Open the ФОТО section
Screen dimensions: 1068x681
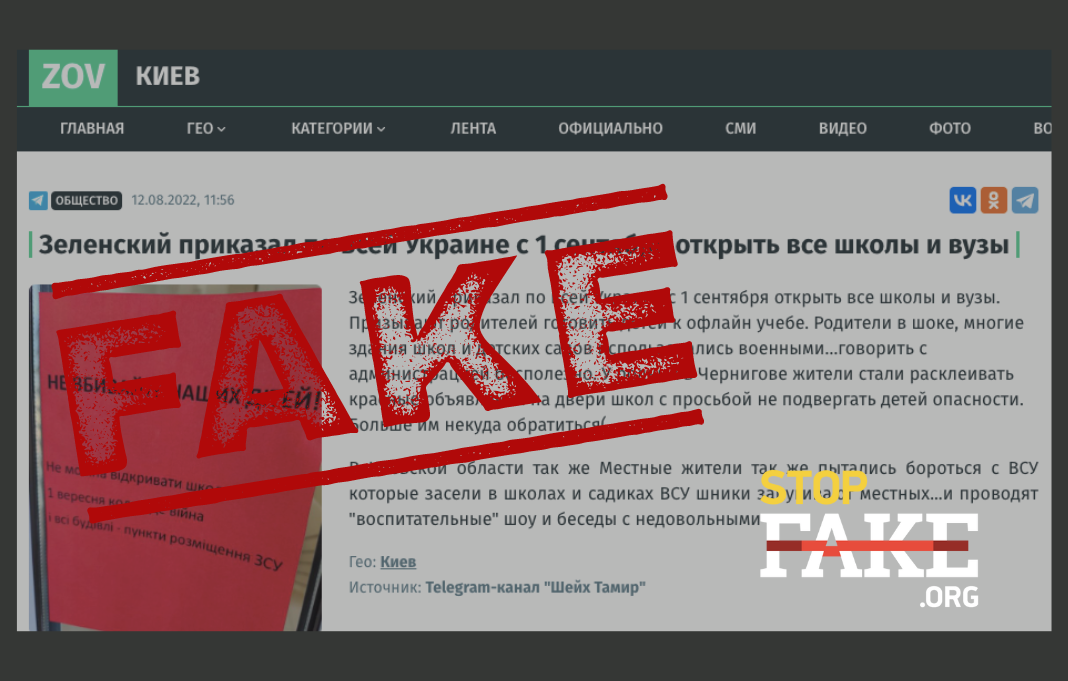coord(949,129)
